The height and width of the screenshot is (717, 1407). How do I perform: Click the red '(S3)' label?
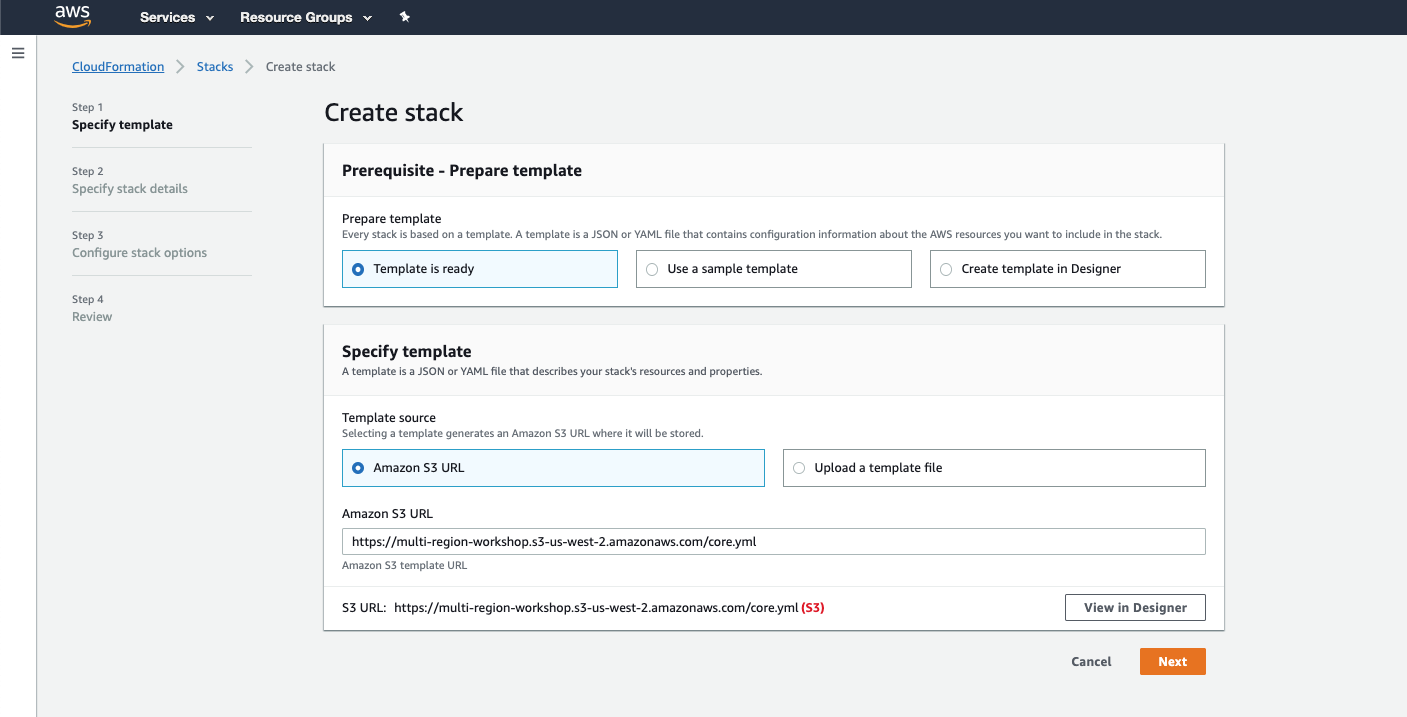pyautogui.click(x=813, y=607)
